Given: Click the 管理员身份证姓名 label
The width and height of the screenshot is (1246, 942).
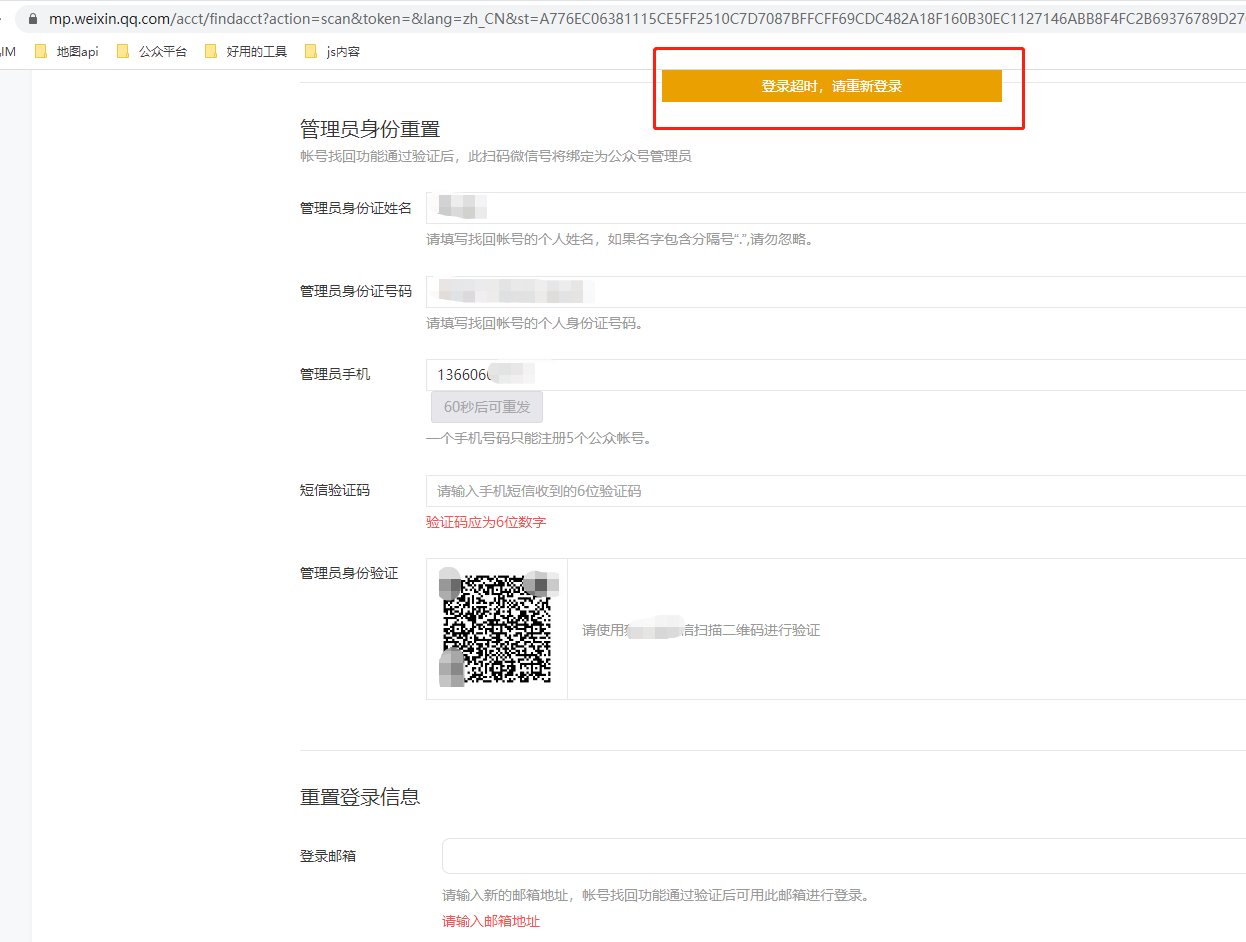Looking at the screenshot, I should (x=356, y=208).
